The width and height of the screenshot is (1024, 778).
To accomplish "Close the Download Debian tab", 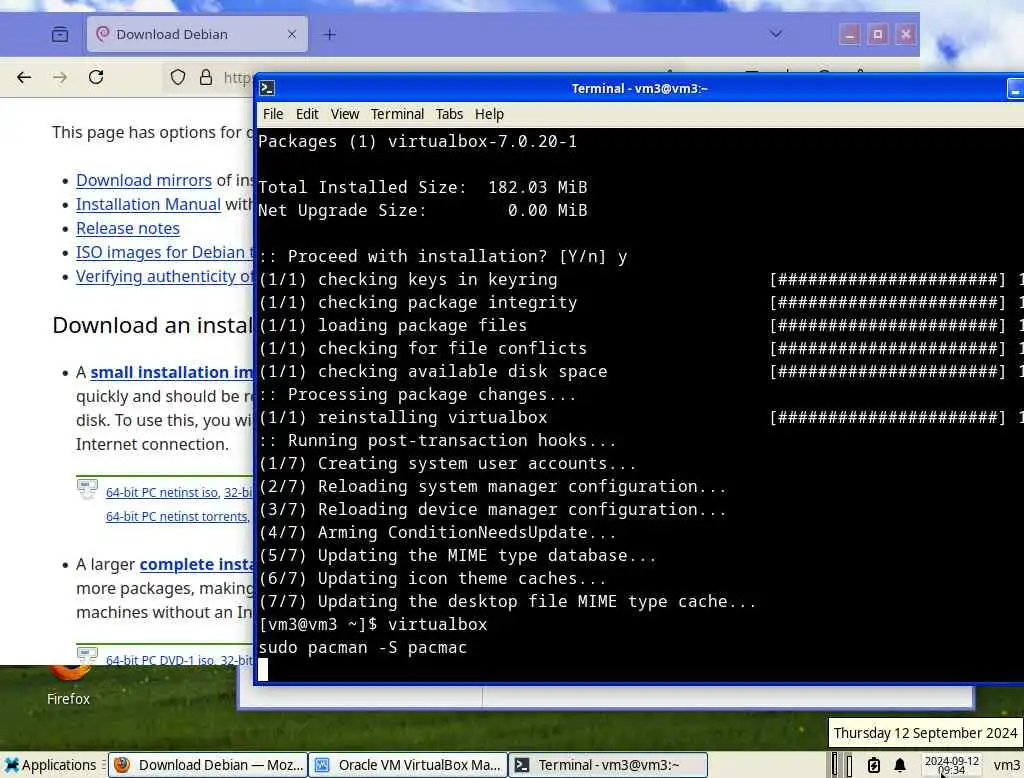I will 292,34.
